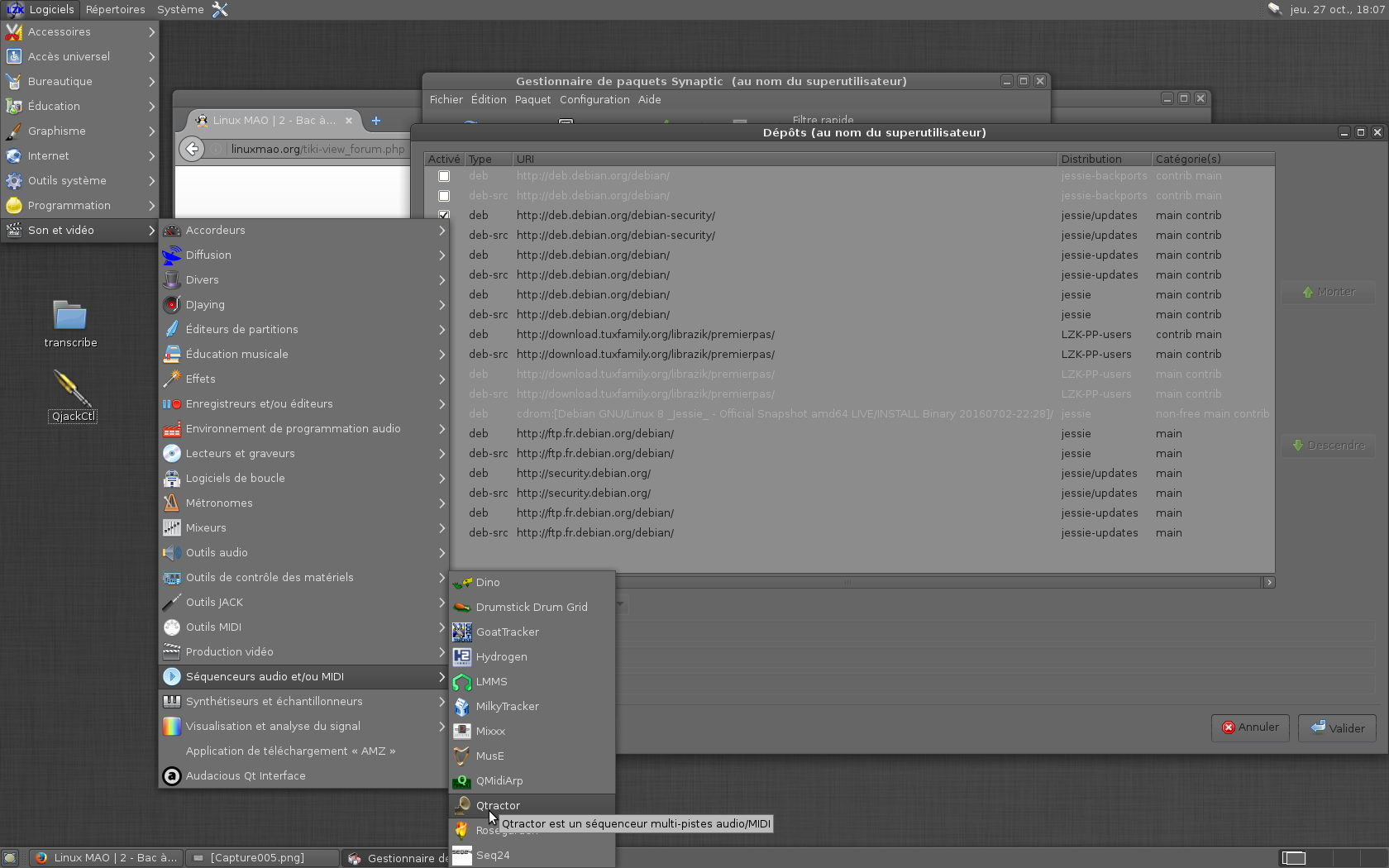Image resolution: width=1389 pixels, height=868 pixels.
Task: Open the transcribe desktop folder icon
Action: point(70,315)
